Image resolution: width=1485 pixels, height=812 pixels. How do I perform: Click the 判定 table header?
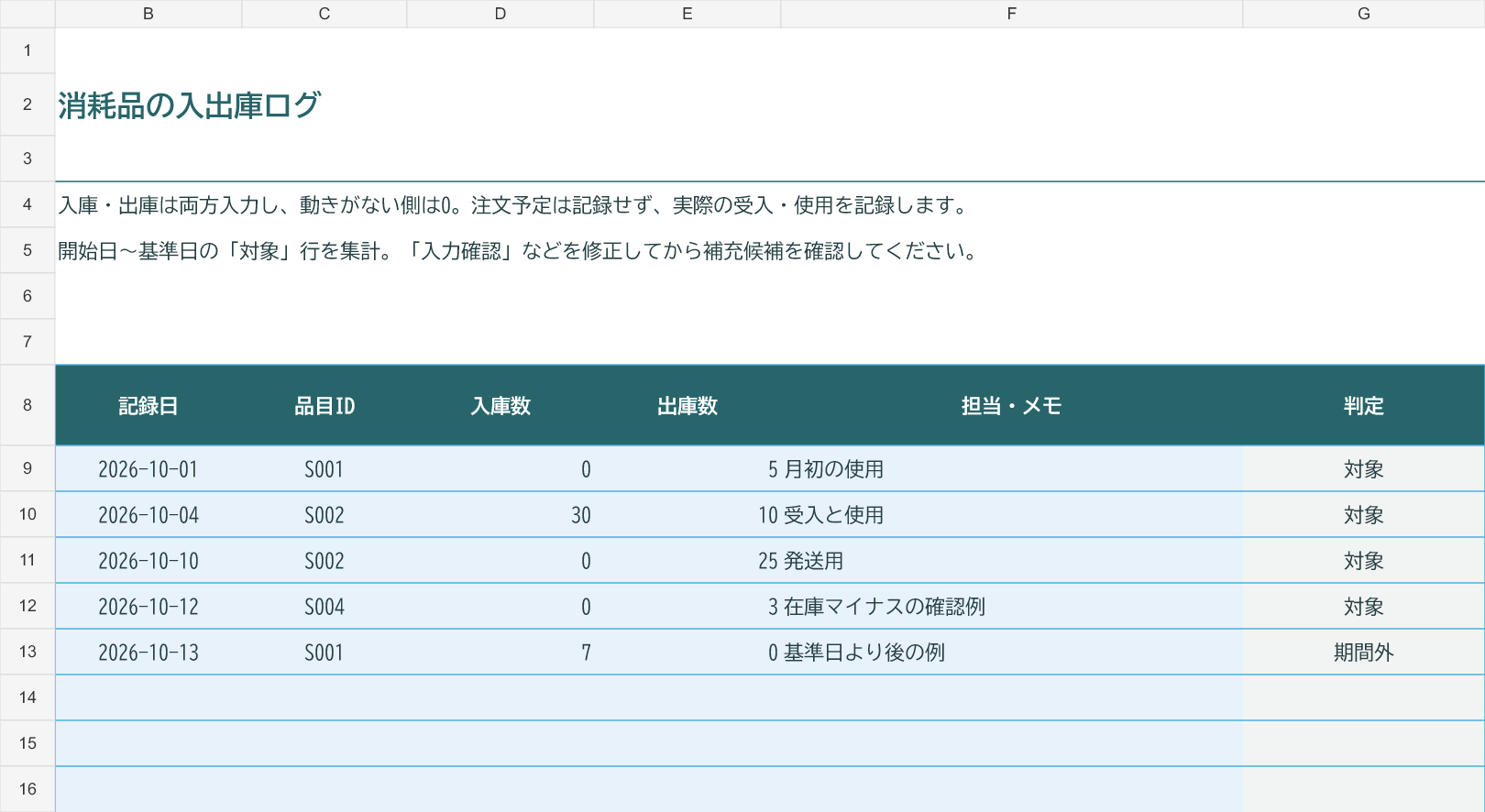pos(1364,406)
